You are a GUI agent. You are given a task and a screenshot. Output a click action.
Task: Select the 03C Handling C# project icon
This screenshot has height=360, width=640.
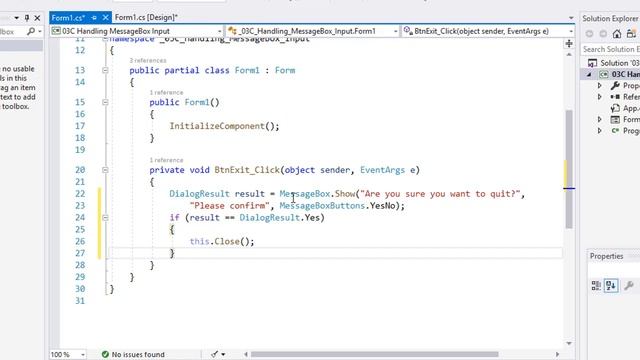604,74
